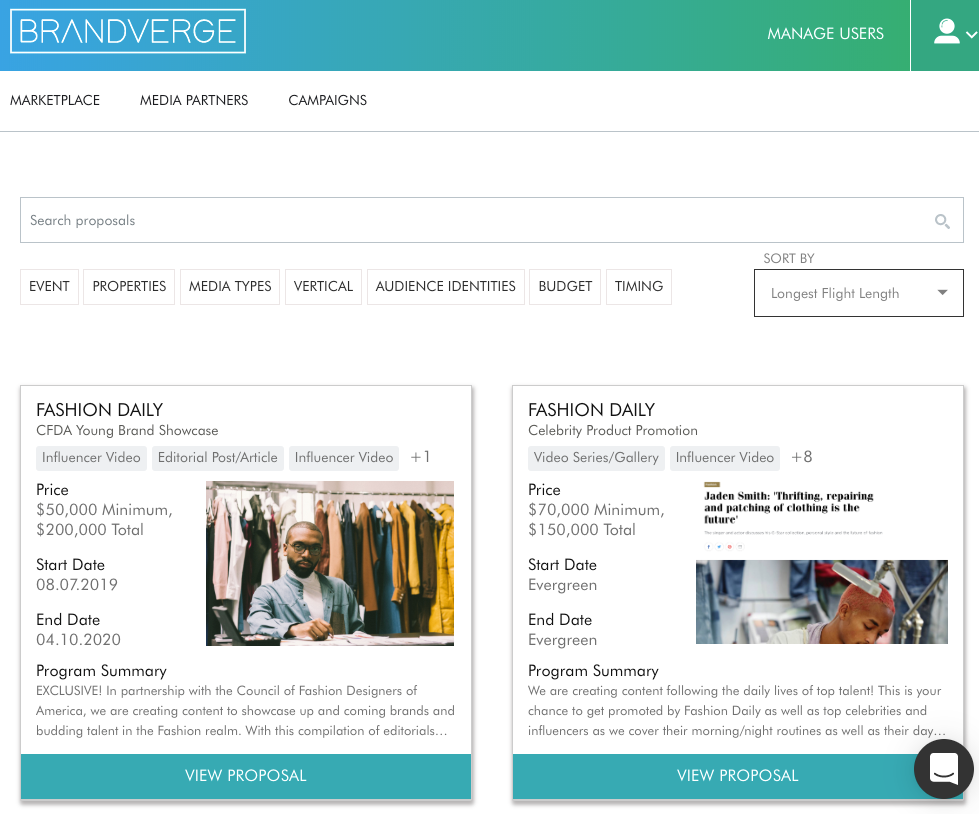Open the Event filter

(49, 287)
